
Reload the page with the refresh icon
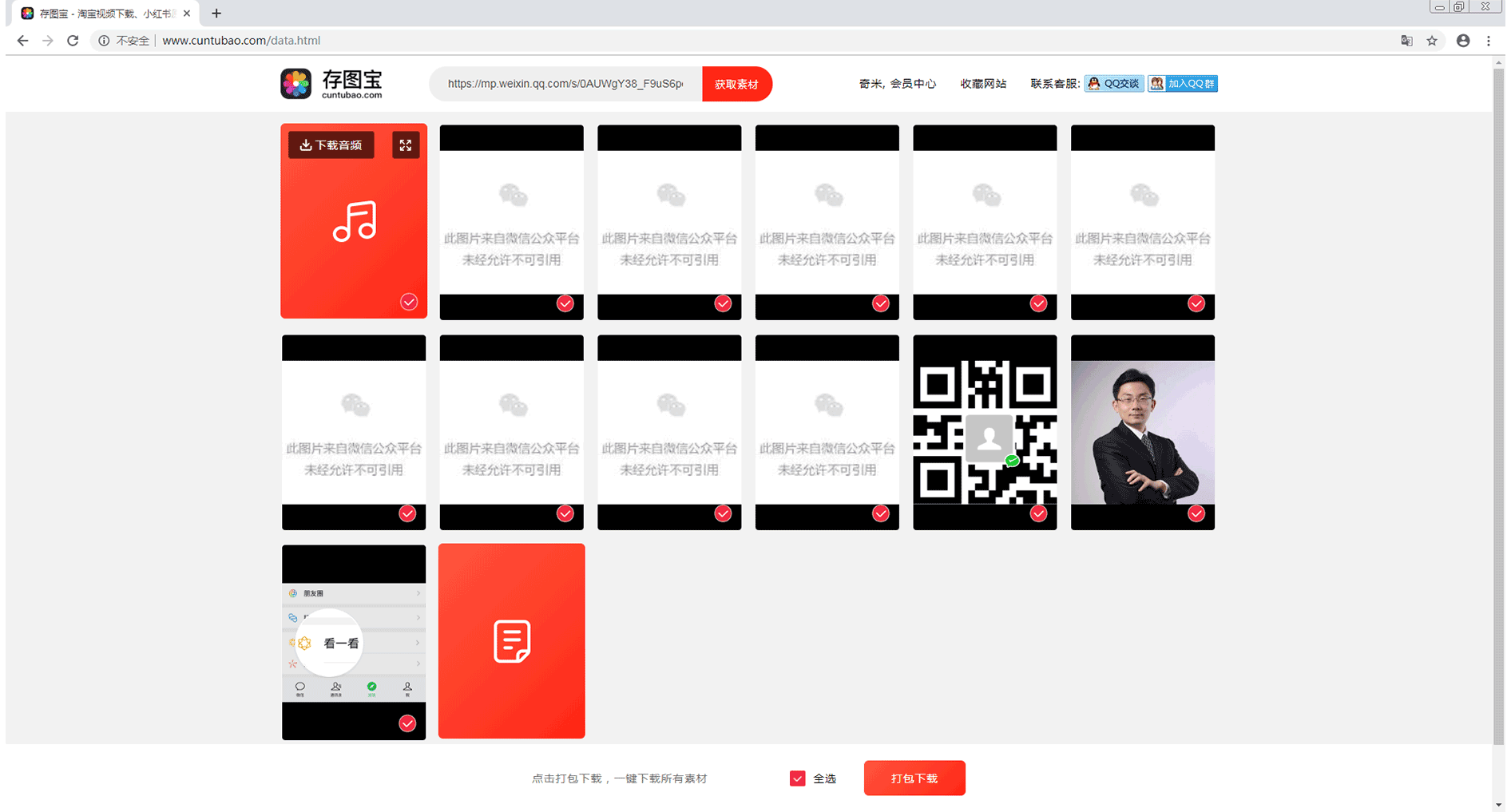(73, 41)
